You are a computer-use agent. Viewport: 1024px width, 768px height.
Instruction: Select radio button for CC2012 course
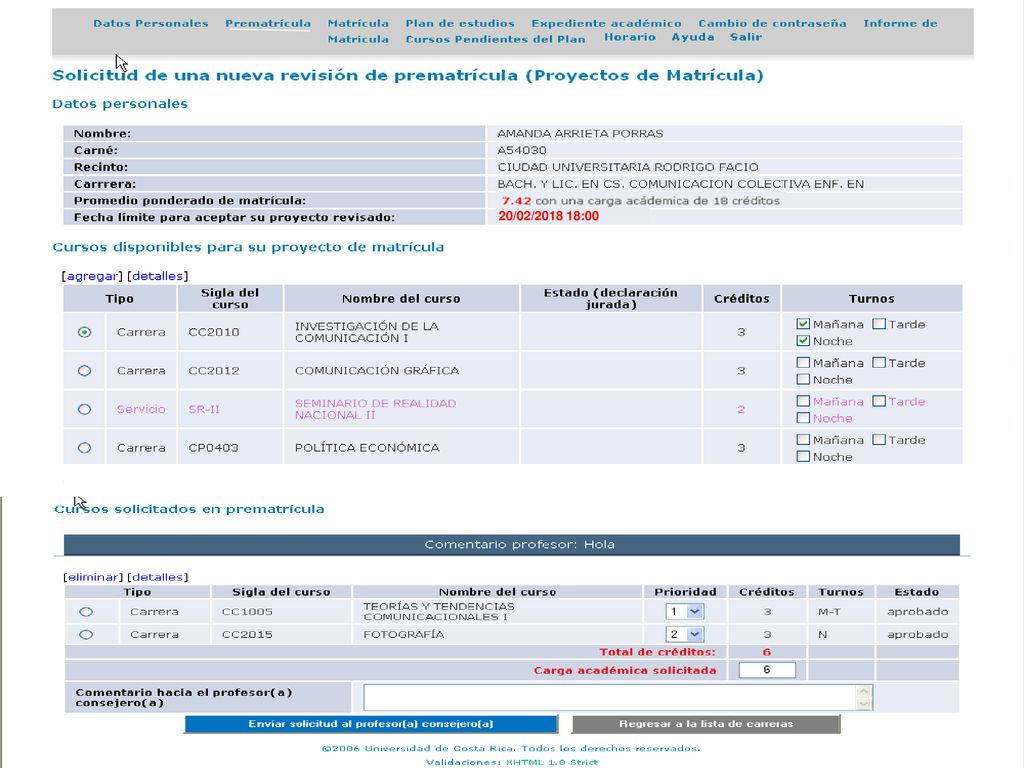coord(84,370)
